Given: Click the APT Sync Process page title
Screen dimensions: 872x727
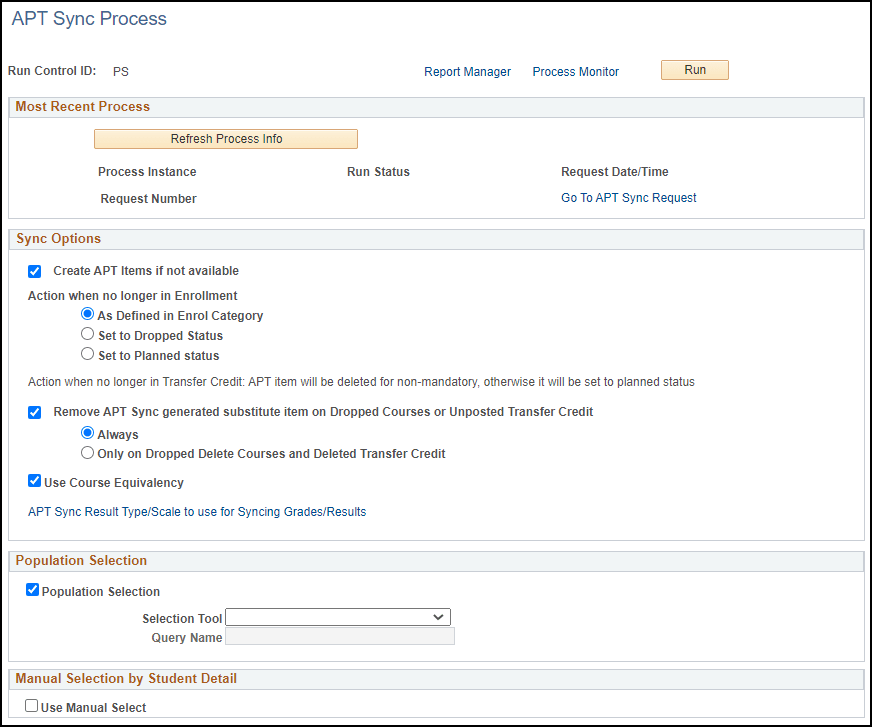Looking at the screenshot, I should [x=88, y=18].
